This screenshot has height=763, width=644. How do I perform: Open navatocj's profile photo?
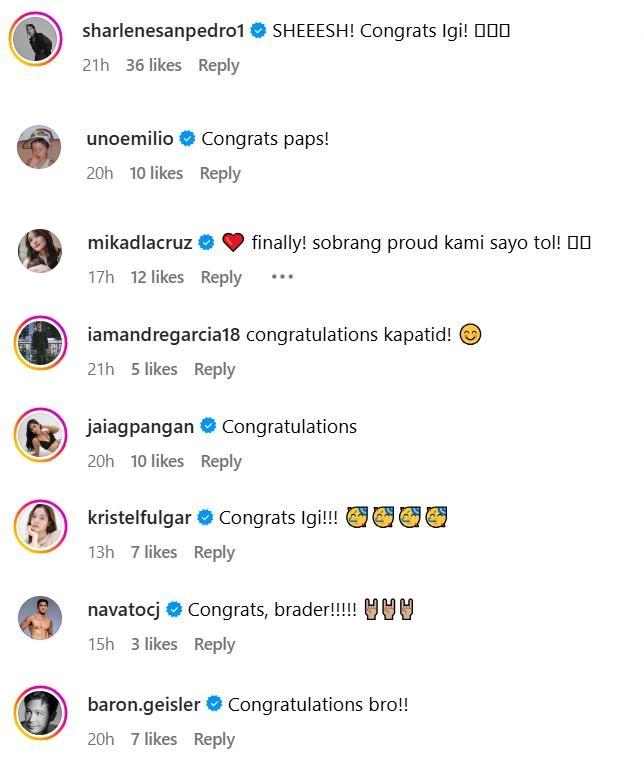click(x=40, y=618)
